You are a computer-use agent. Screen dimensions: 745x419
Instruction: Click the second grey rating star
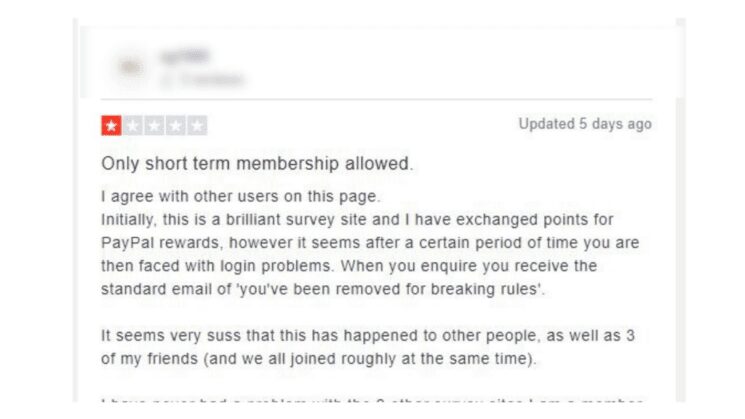click(x=133, y=126)
